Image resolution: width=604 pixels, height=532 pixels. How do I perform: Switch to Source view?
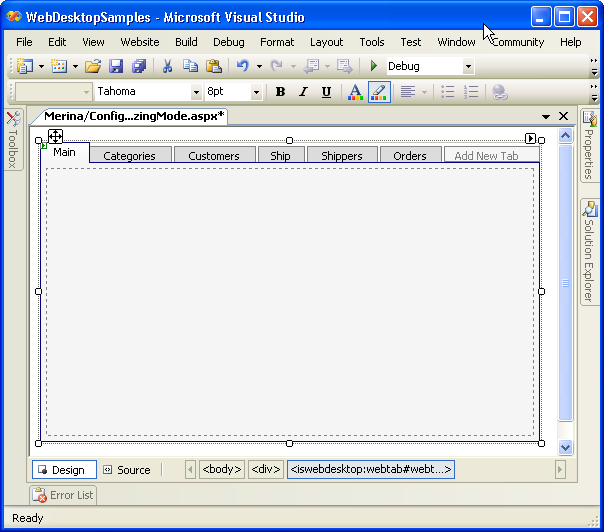[x=126, y=470]
